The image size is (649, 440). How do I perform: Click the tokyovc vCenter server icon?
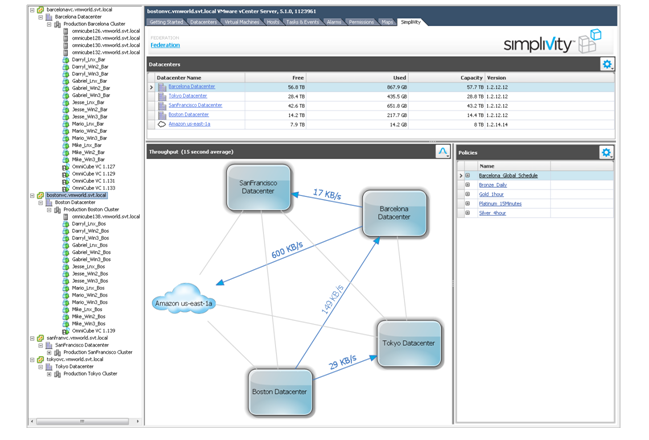coord(40,359)
